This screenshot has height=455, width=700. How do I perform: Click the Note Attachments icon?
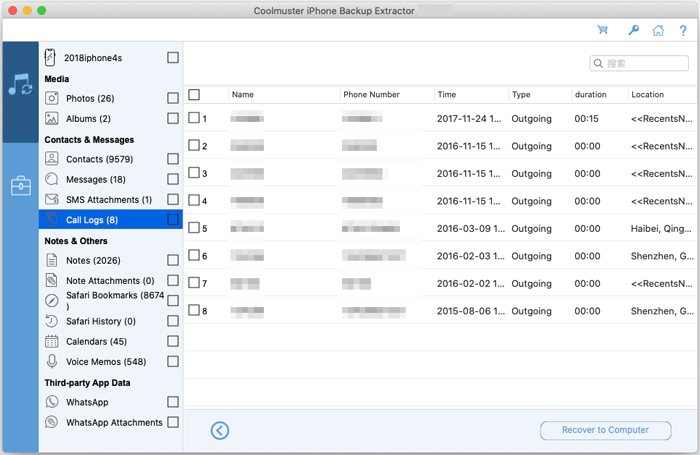(x=52, y=280)
